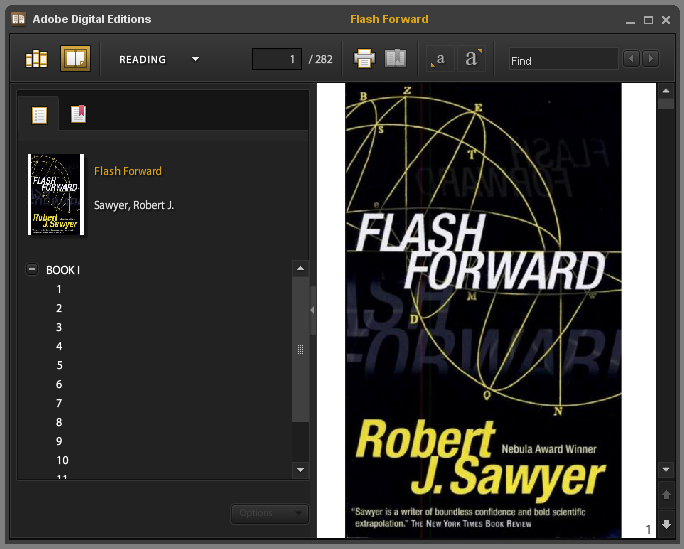
Task: Open the Bookmarks panel tab
Action: 79,114
